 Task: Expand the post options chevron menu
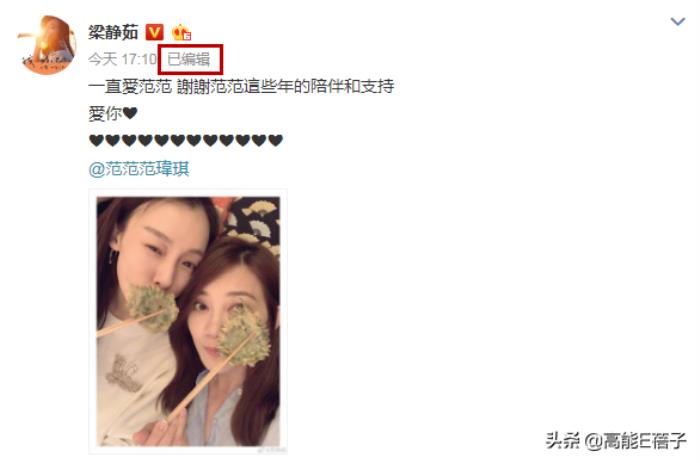click(678, 21)
